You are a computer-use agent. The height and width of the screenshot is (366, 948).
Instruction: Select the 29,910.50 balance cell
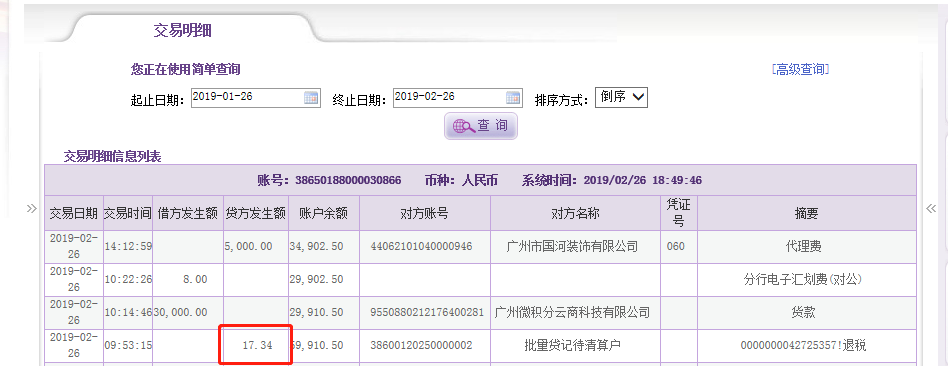[x=324, y=313]
